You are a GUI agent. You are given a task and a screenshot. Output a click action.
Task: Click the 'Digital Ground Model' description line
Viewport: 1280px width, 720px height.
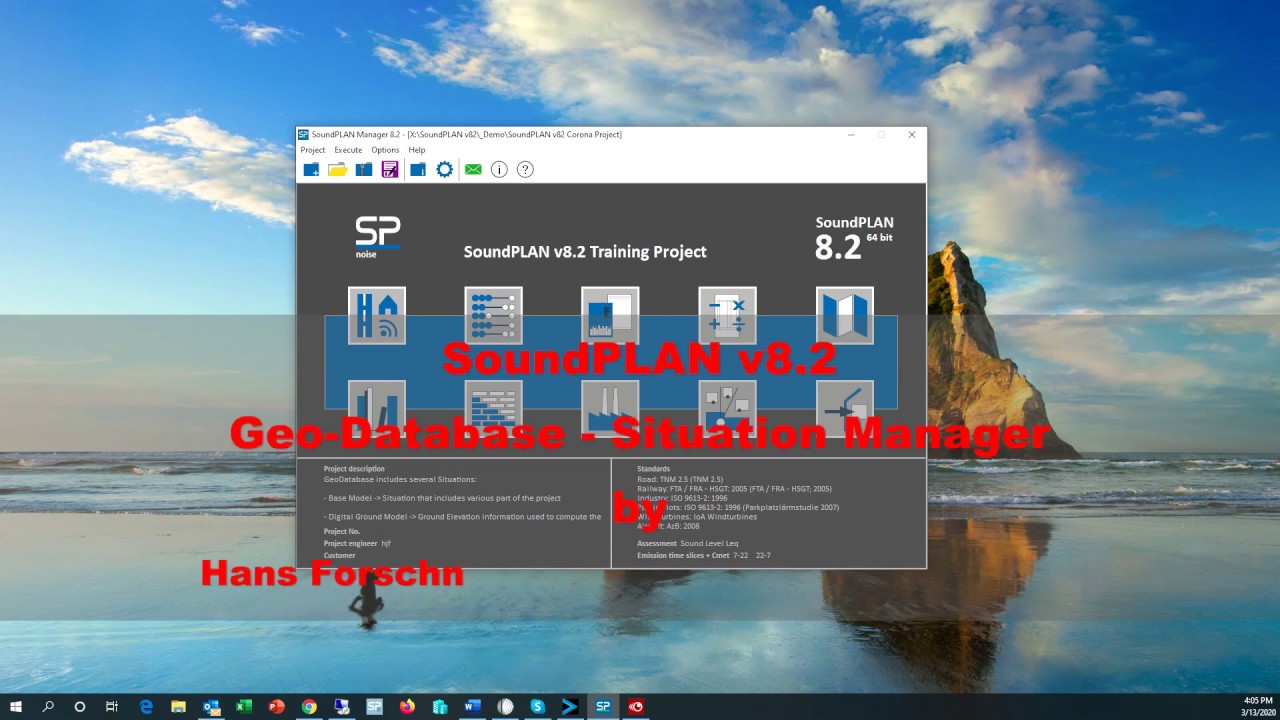462,517
